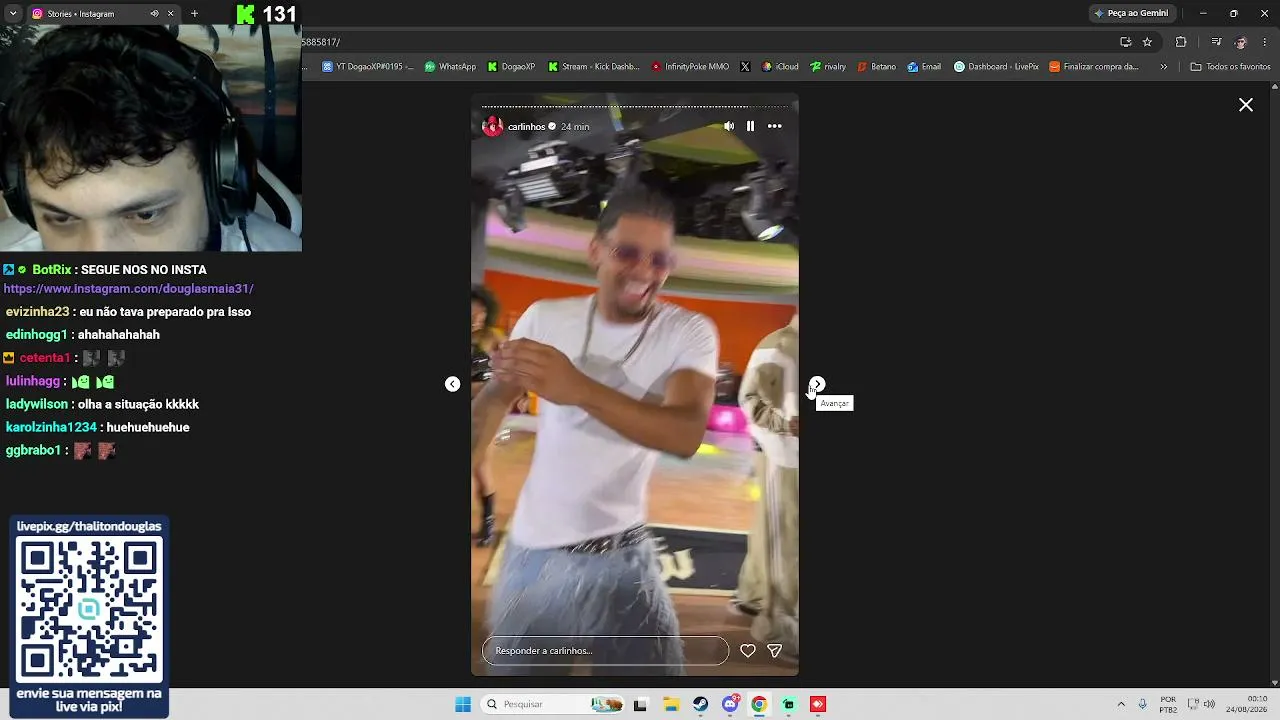Click the livepix QR code image
The image size is (1280, 720).
point(89,608)
